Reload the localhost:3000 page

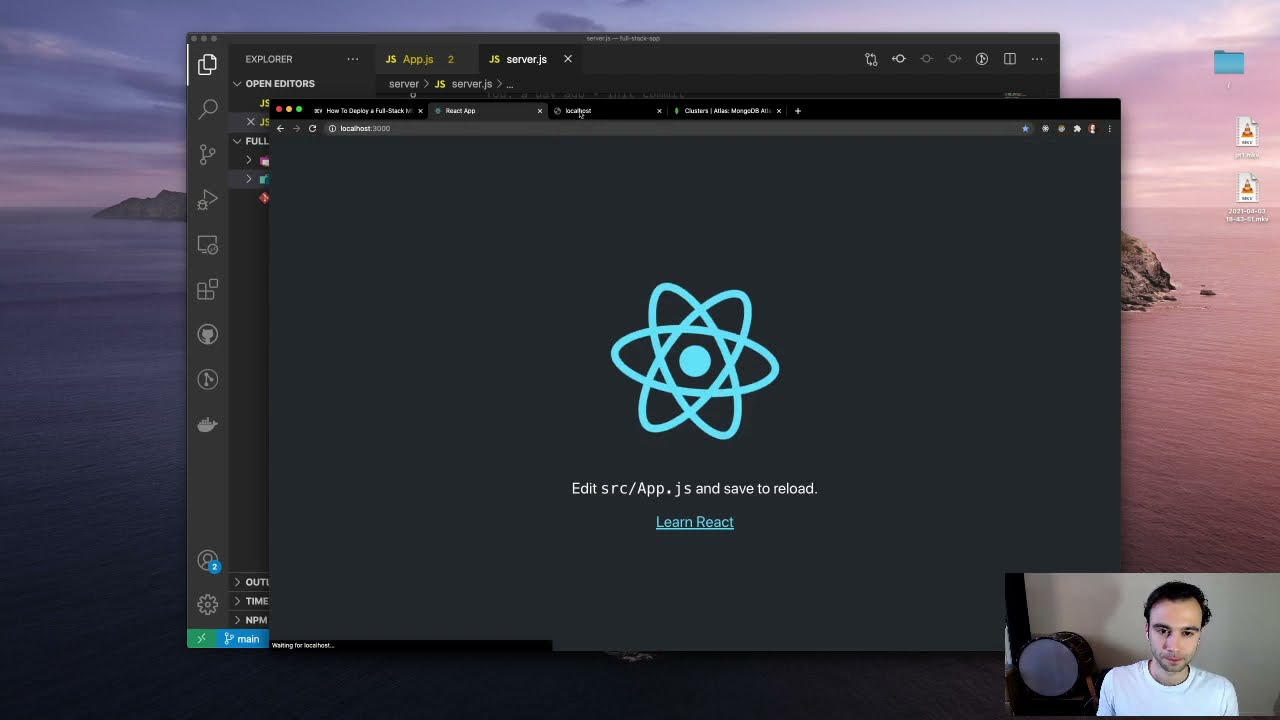[x=312, y=128]
